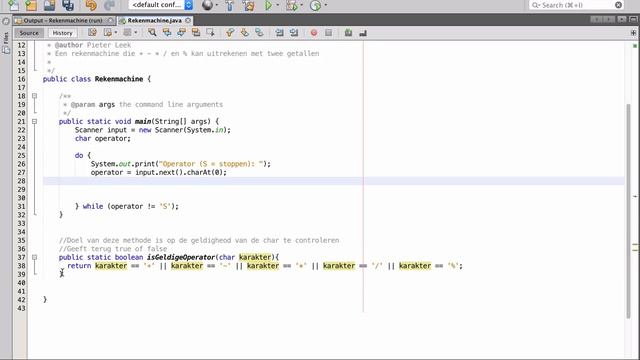
Task: Click the Clean and Build icon
Action: click(x=249, y=5)
